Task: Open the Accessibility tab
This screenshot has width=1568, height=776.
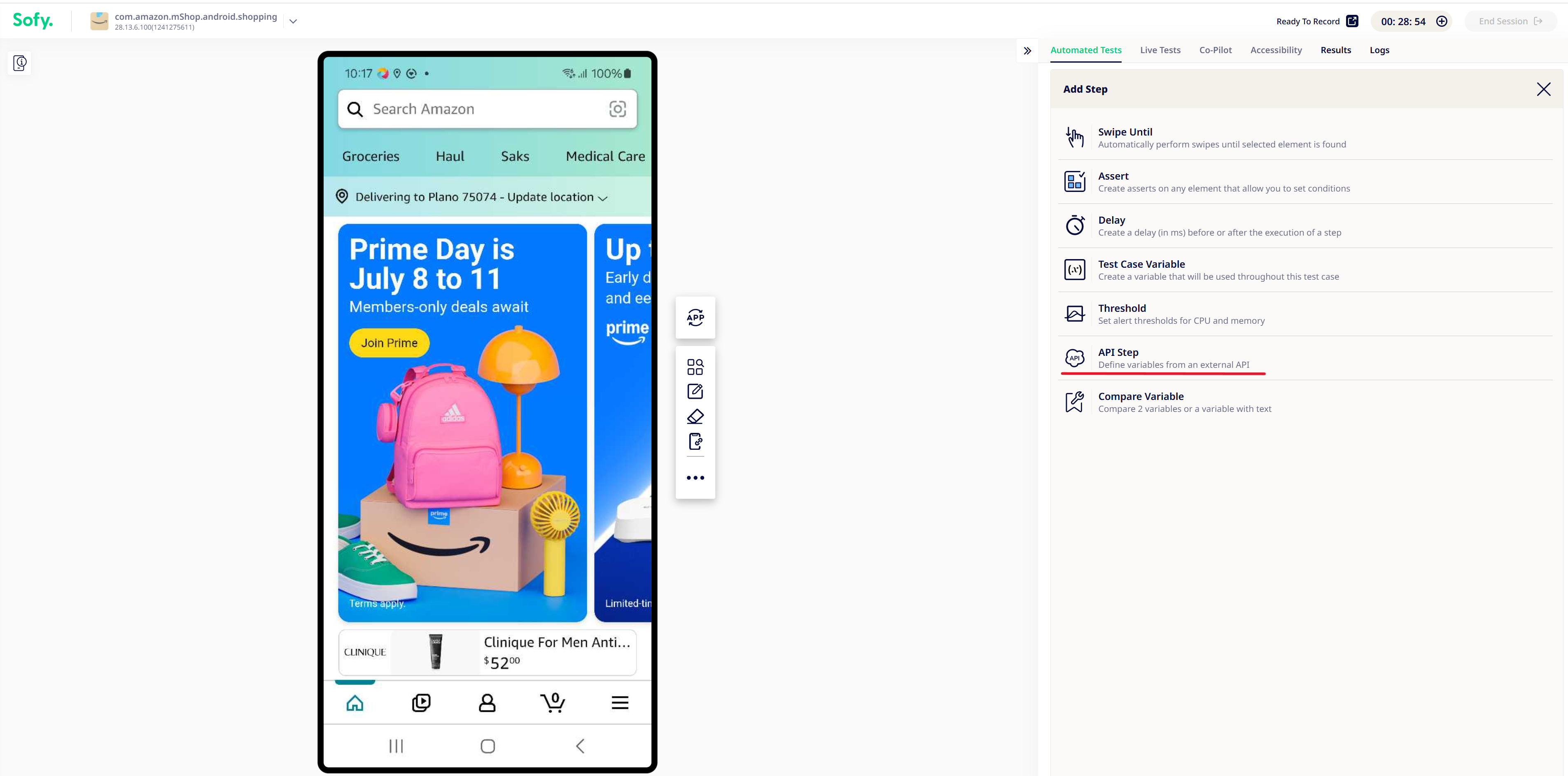Action: click(1276, 51)
